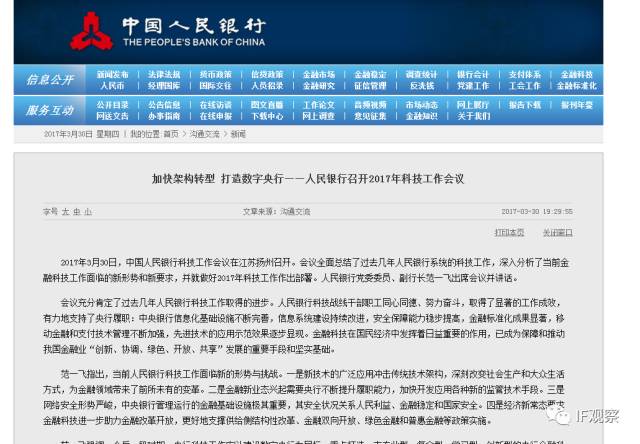Viewport: 640px width, 444px height.
Task: Open the 新闻发布 menu item
Action: (x=112, y=75)
